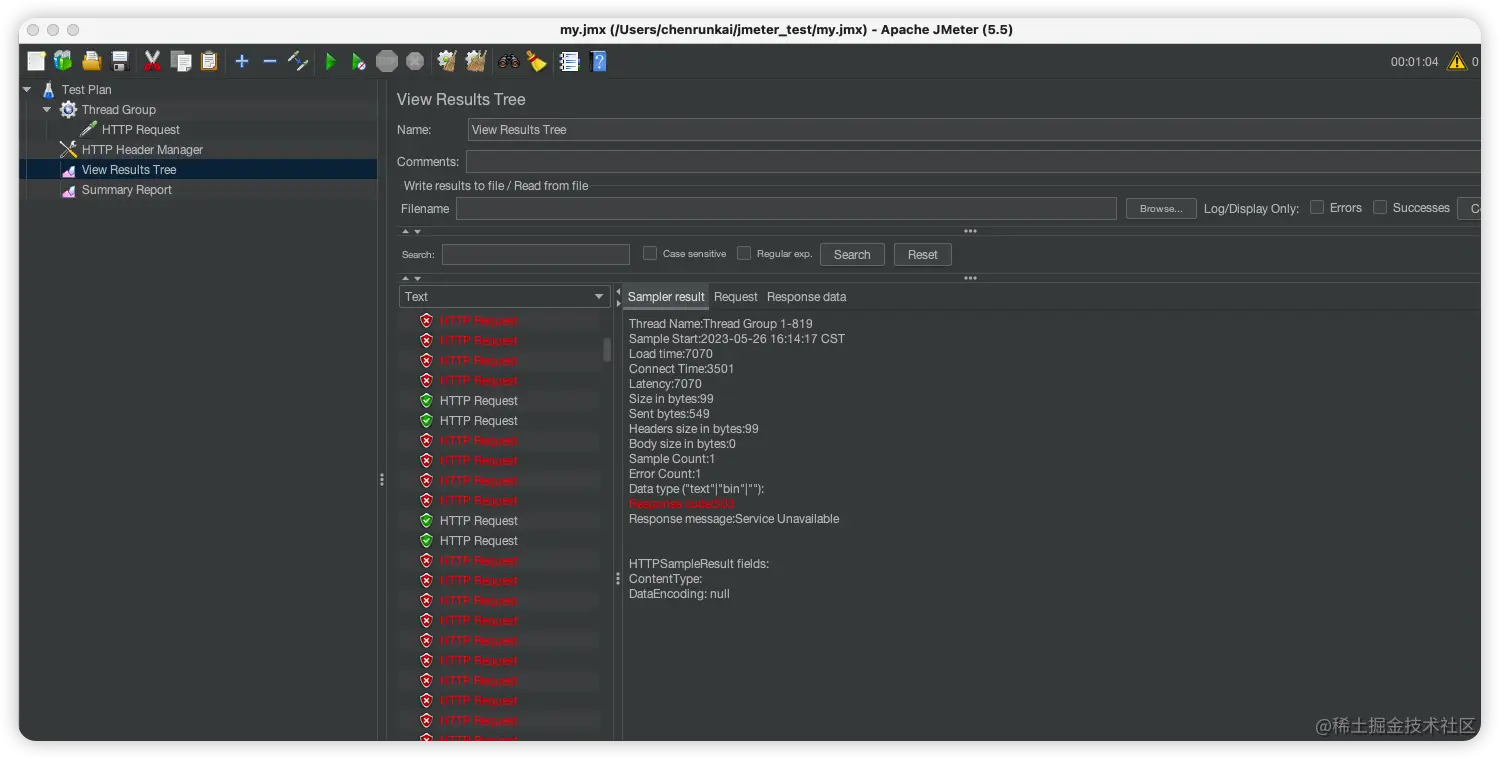The height and width of the screenshot is (759, 1499).
Task: Collapse the Thread Group tree node
Action: [x=47, y=110]
